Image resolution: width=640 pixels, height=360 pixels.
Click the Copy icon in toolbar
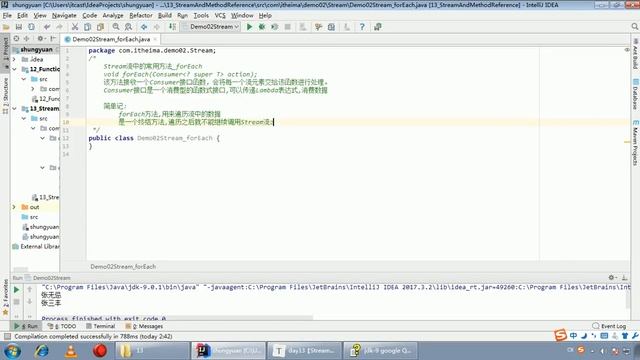tap(87, 27)
